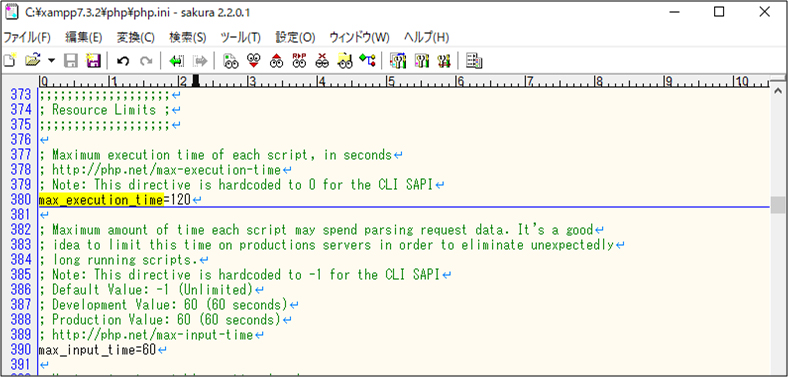Open the 編集(E) menu

pyautogui.click(x=83, y=37)
